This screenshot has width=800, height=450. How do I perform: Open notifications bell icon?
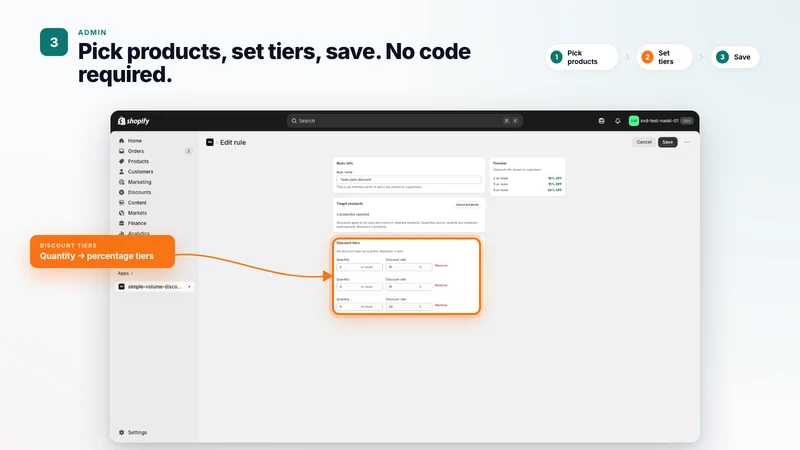click(x=617, y=121)
